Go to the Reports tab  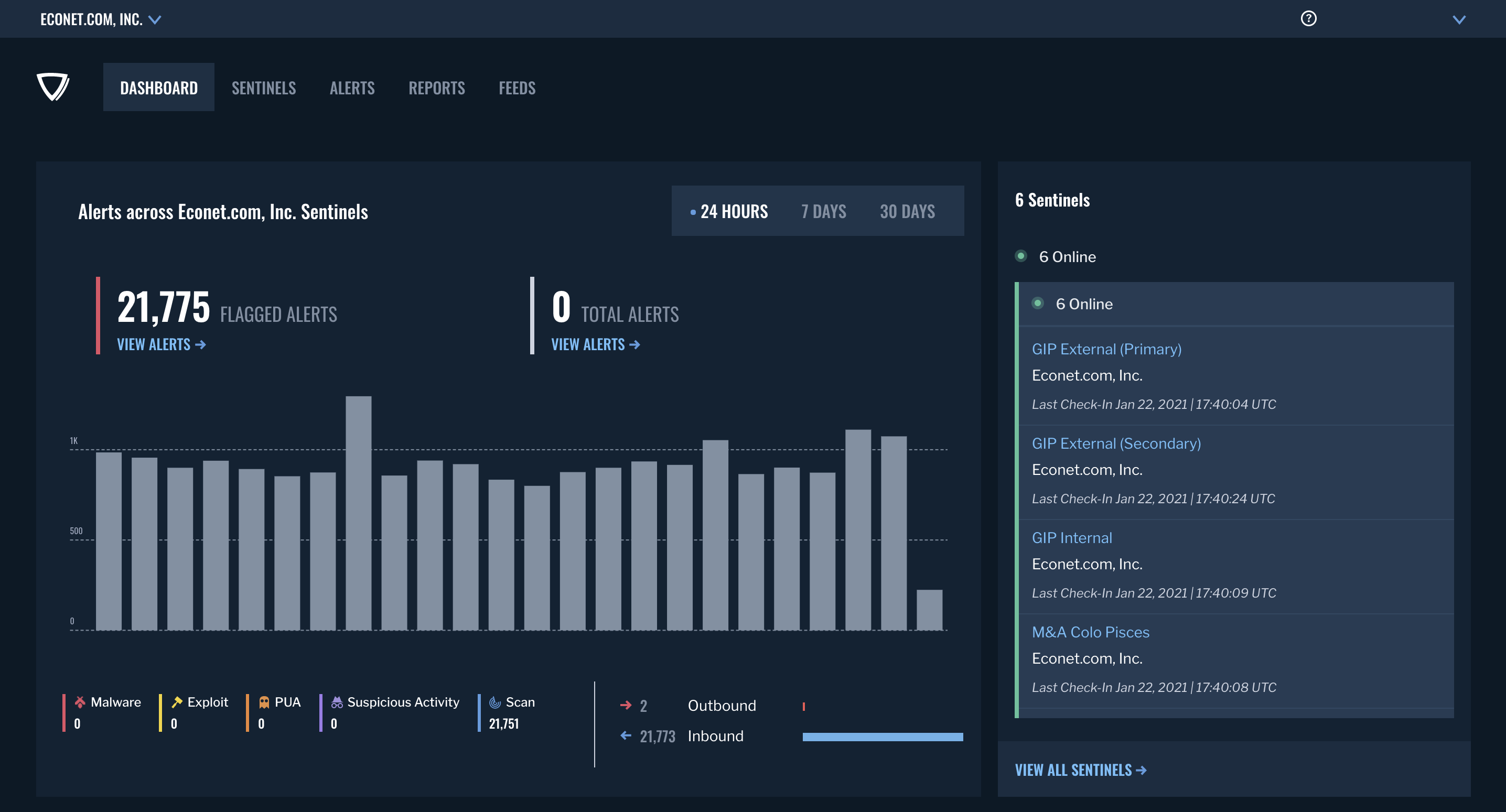pos(436,88)
